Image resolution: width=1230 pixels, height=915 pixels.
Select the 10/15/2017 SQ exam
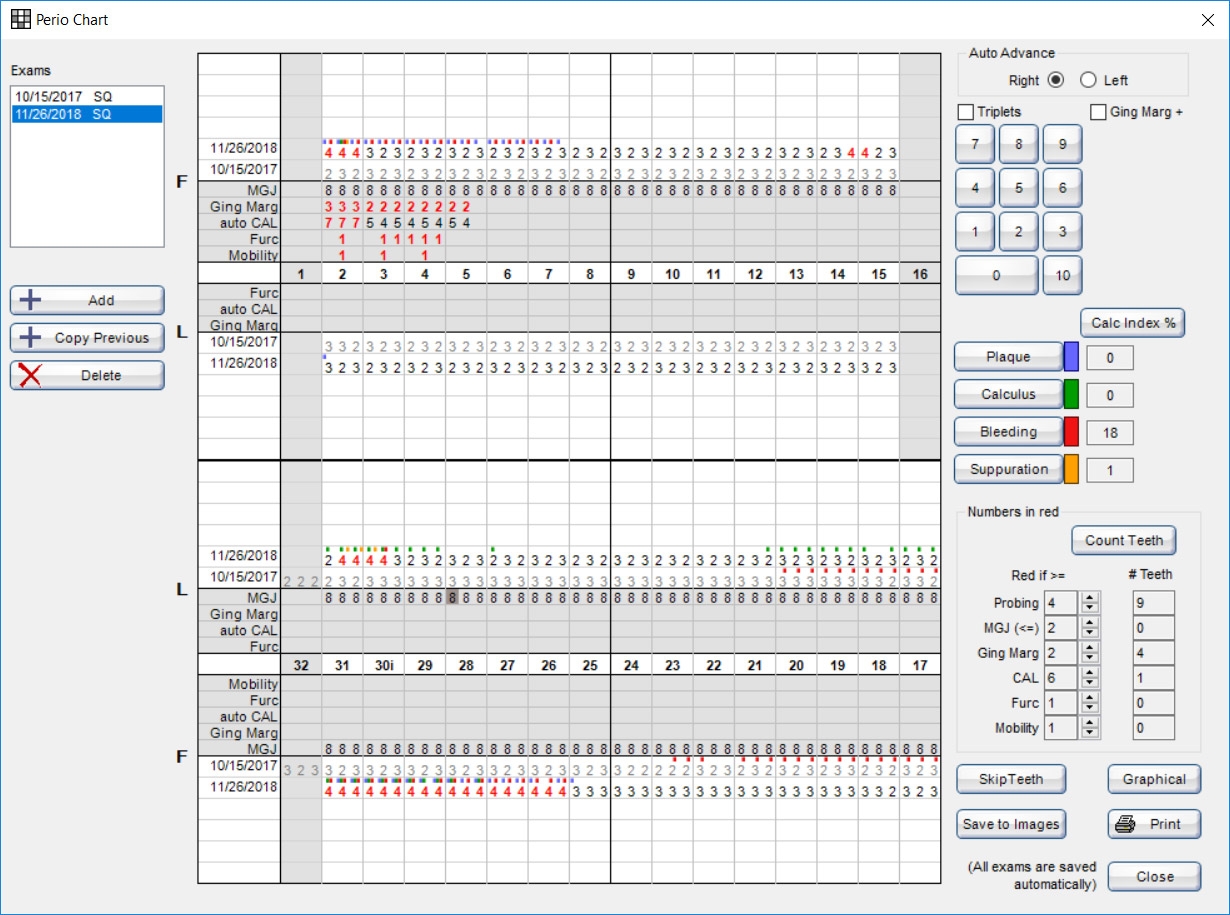[60, 96]
